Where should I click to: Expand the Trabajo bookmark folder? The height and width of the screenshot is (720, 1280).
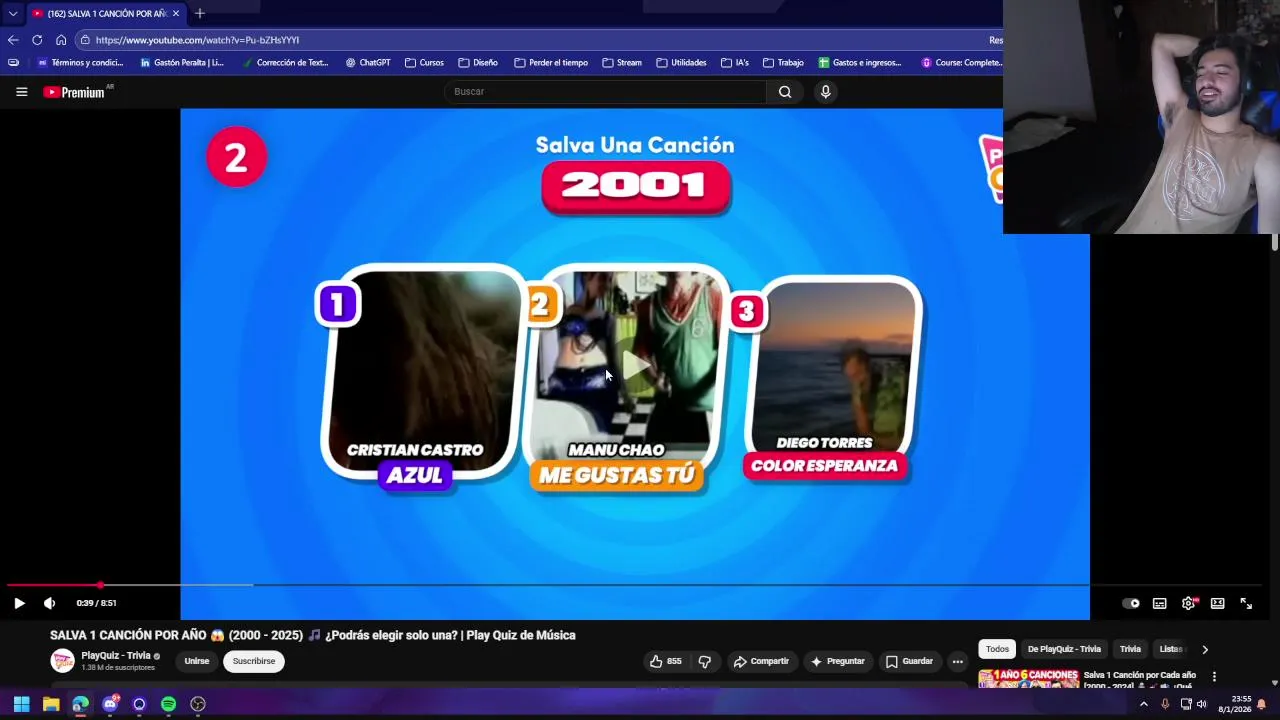783,63
